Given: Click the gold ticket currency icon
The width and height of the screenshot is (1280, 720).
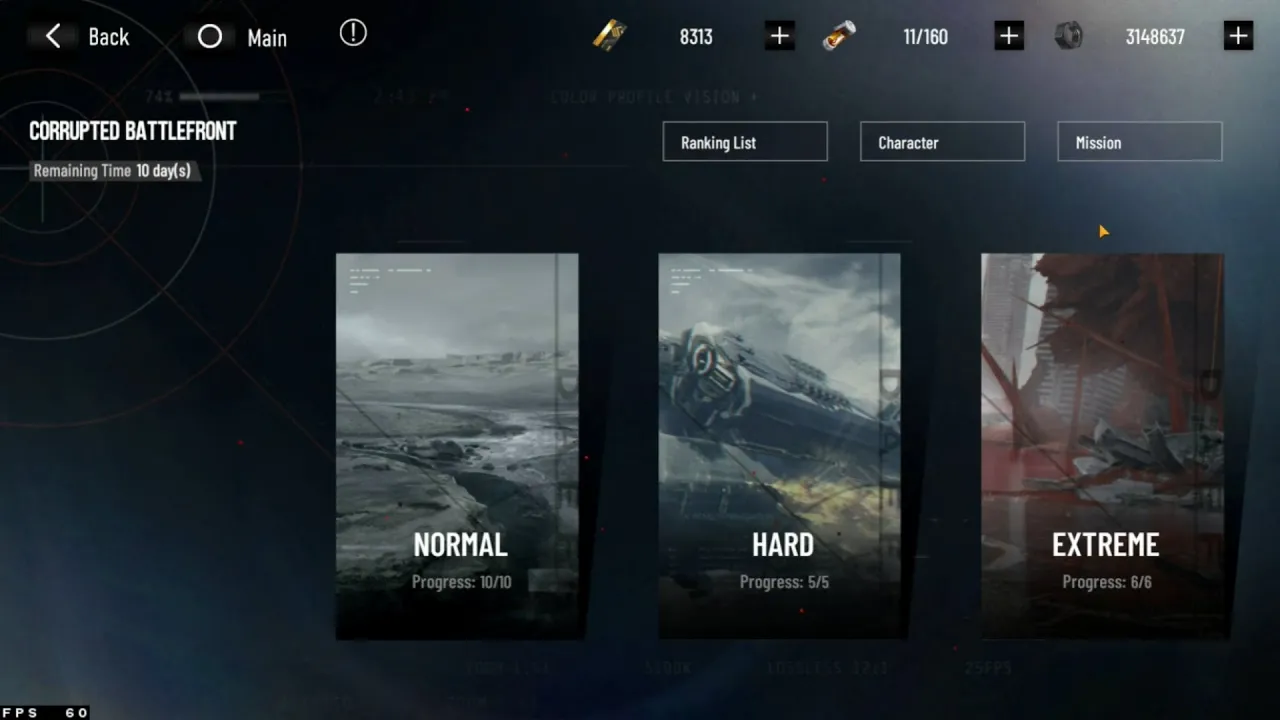Looking at the screenshot, I should (609, 36).
